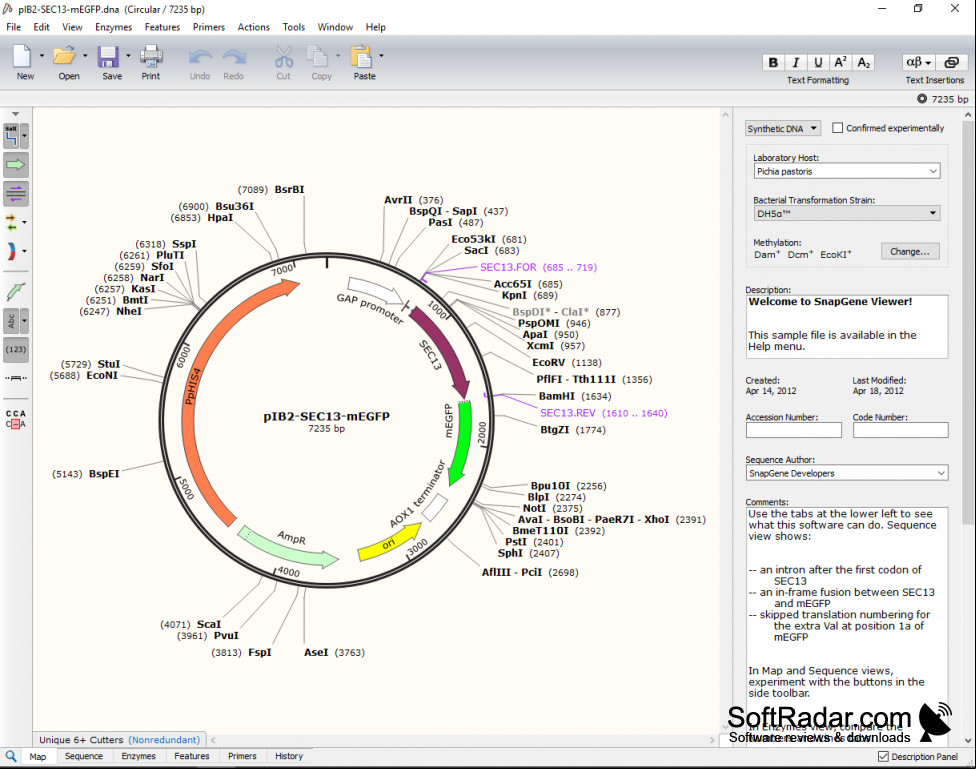Open the Features menu
Image resolution: width=976 pixels, height=769 pixels.
point(162,27)
